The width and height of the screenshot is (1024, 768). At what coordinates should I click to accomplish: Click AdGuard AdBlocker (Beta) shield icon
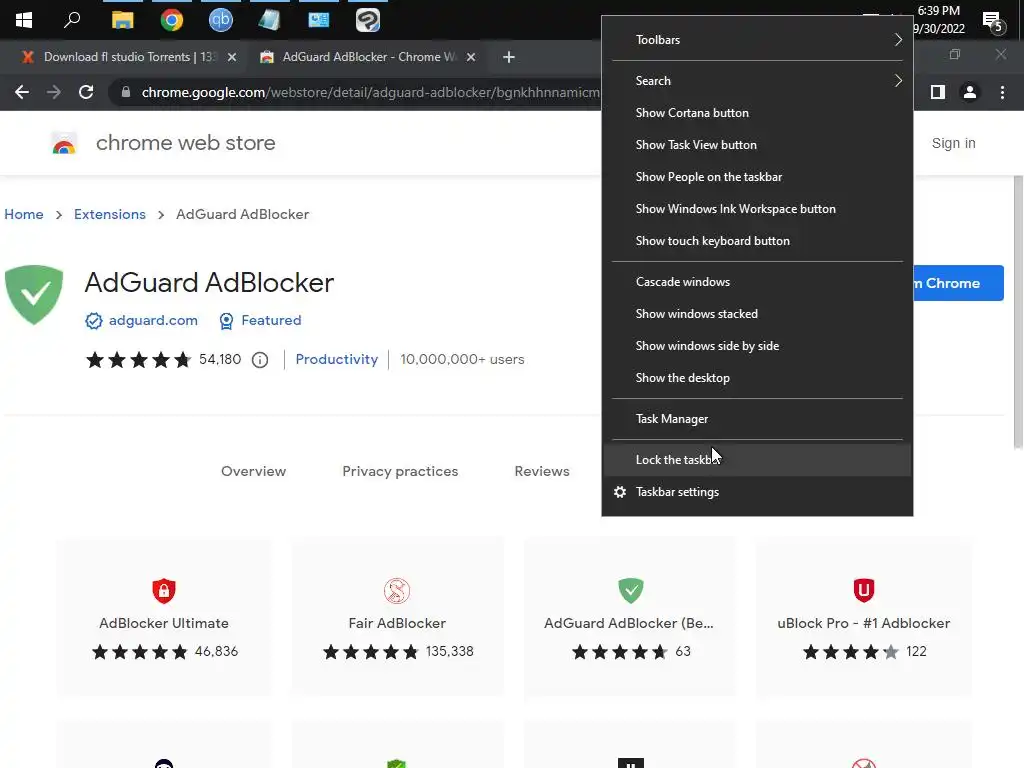coord(631,590)
